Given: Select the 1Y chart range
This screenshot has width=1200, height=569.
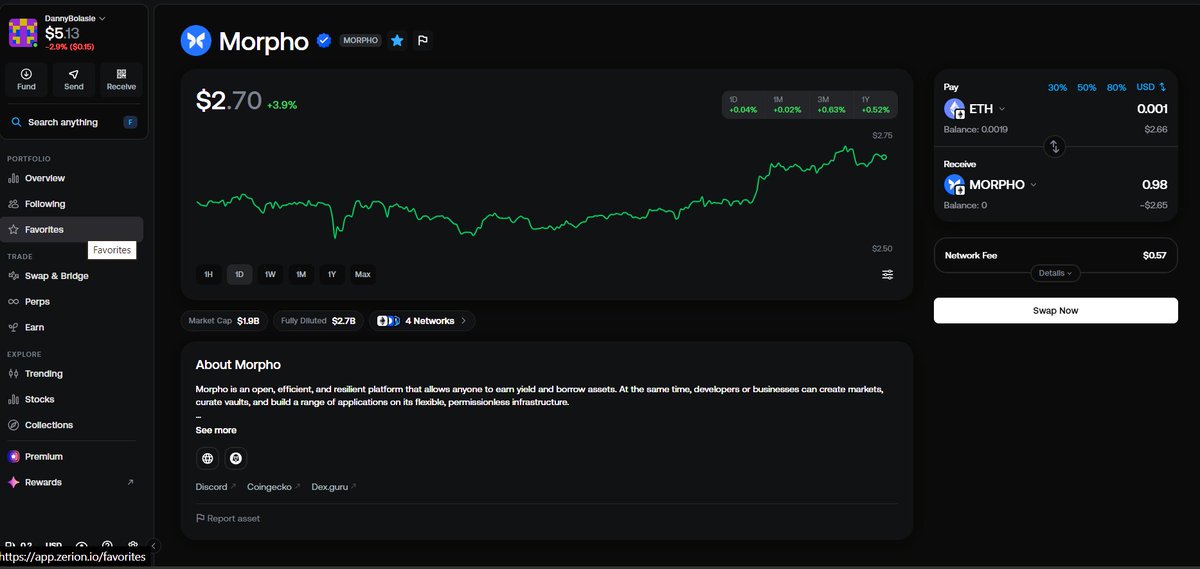Looking at the screenshot, I should (x=332, y=274).
